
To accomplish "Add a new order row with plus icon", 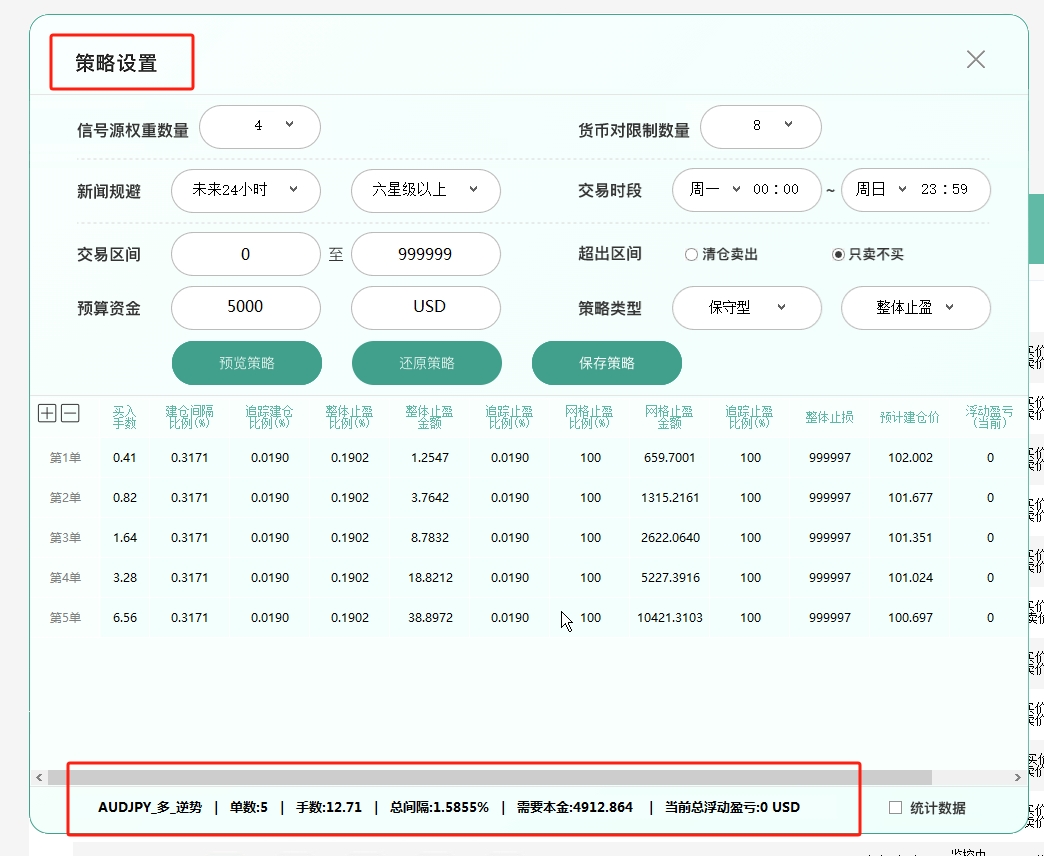I will [x=47, y=413].
